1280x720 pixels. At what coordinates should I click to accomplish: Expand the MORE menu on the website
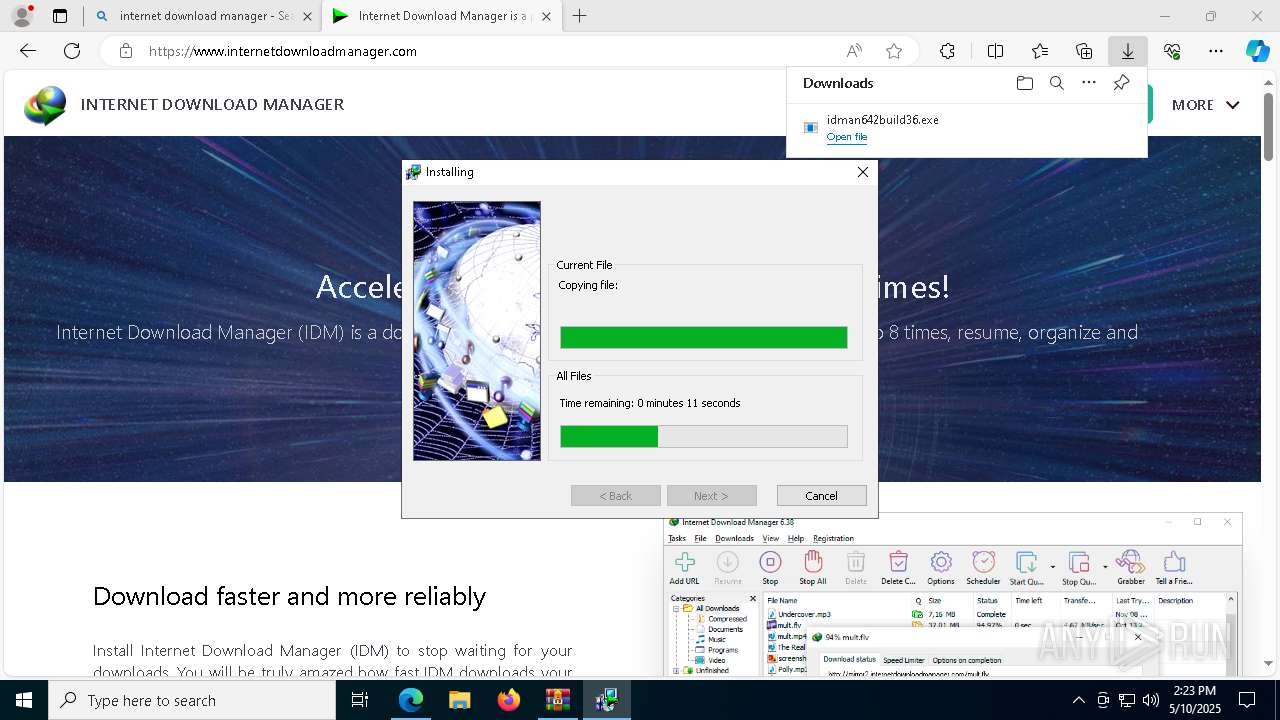[1205, 104]
